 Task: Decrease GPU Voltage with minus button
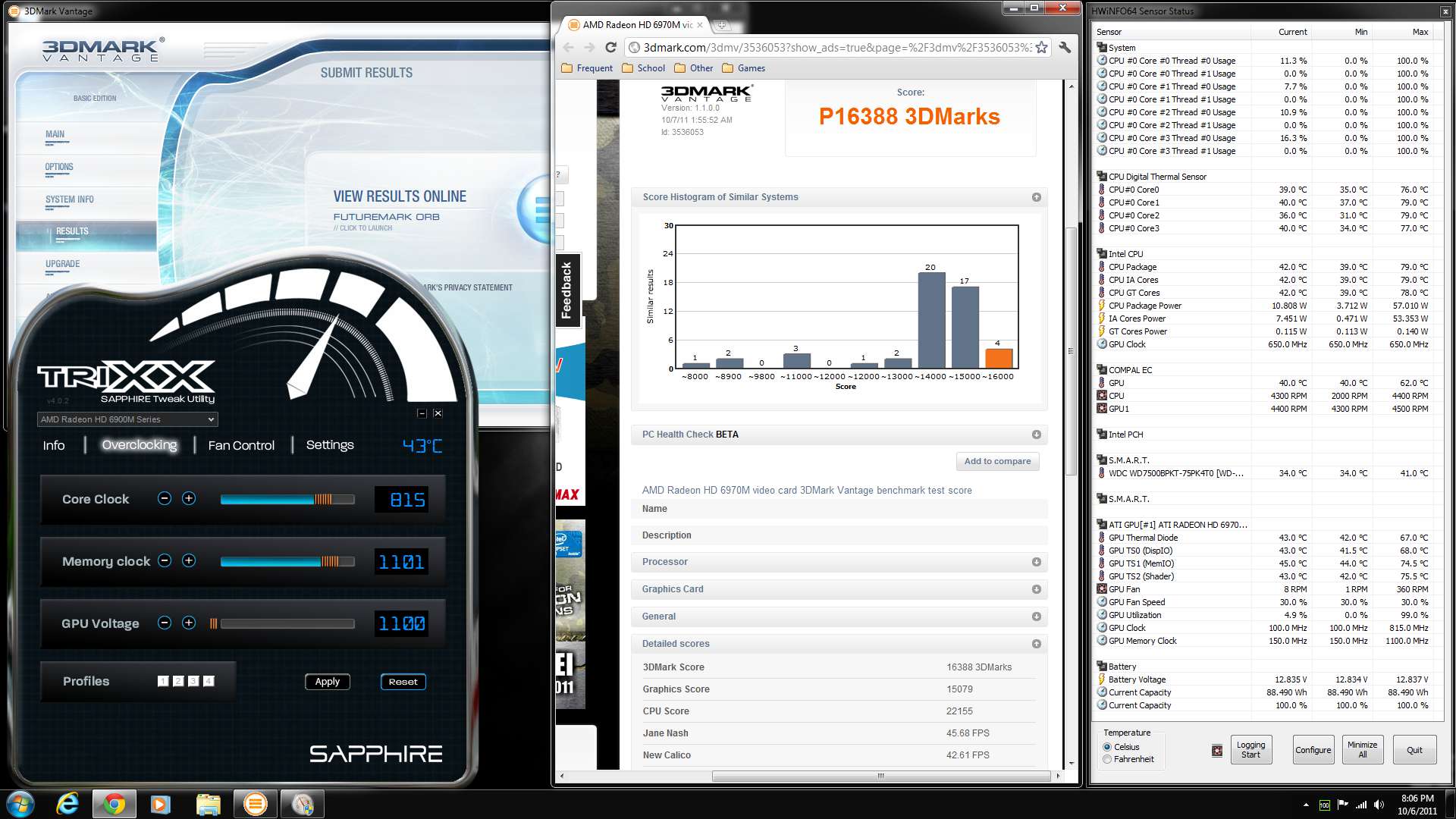click(165, 623)
